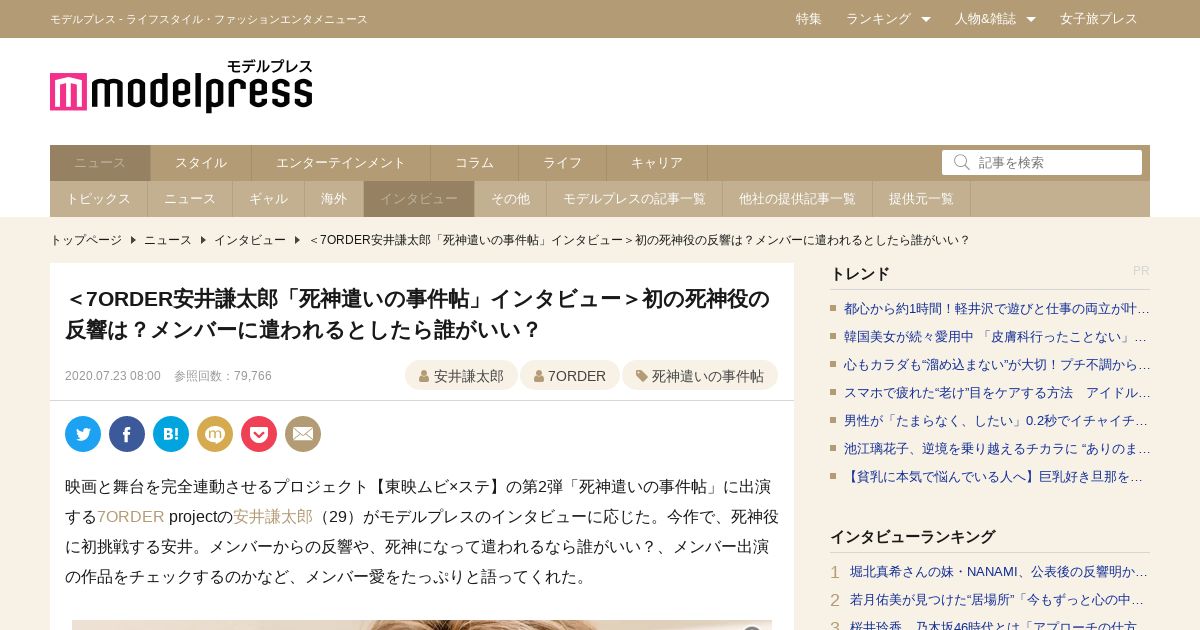Open the その他 sub-tab
The width and height of the screenshot is (1200, 630).
click(x=511, y=199)
